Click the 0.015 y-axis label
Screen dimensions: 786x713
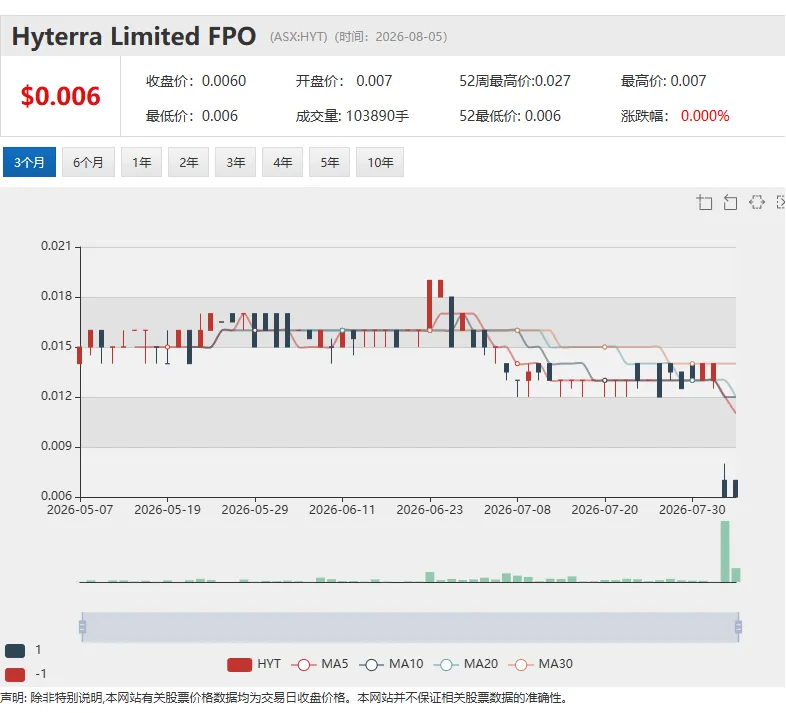(56, 346)
